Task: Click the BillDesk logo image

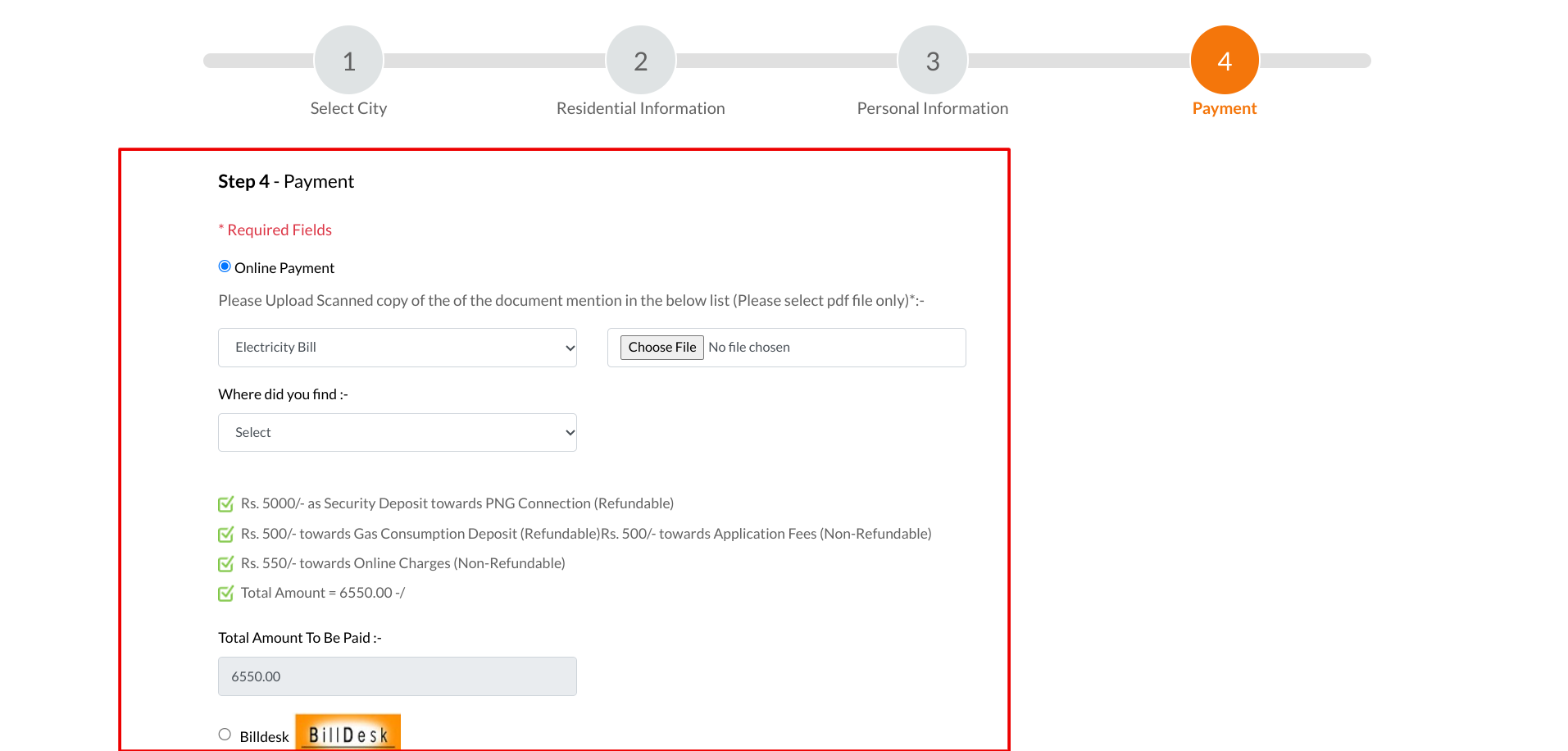Action: [x=348, y=733]
